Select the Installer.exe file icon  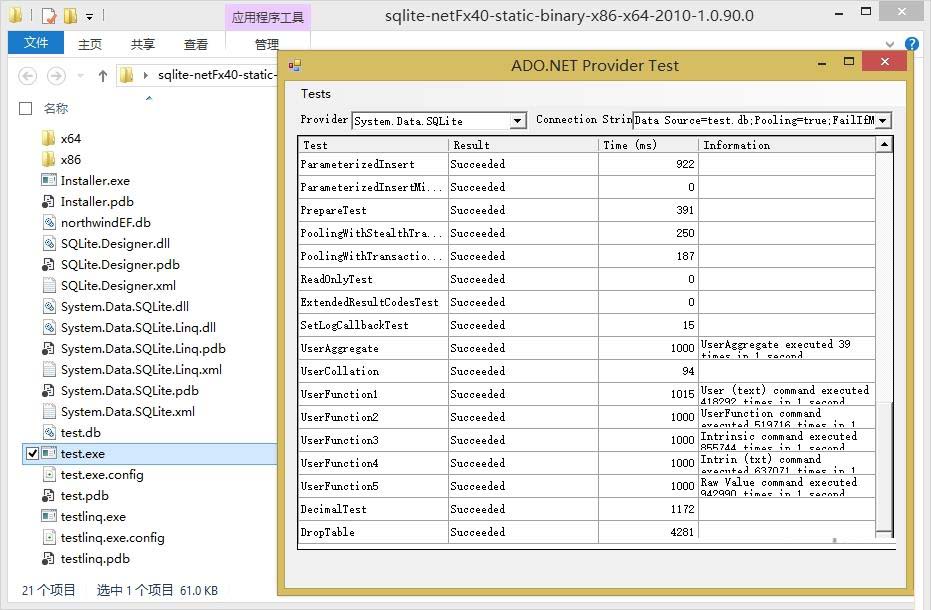click(x=49, y=180)
